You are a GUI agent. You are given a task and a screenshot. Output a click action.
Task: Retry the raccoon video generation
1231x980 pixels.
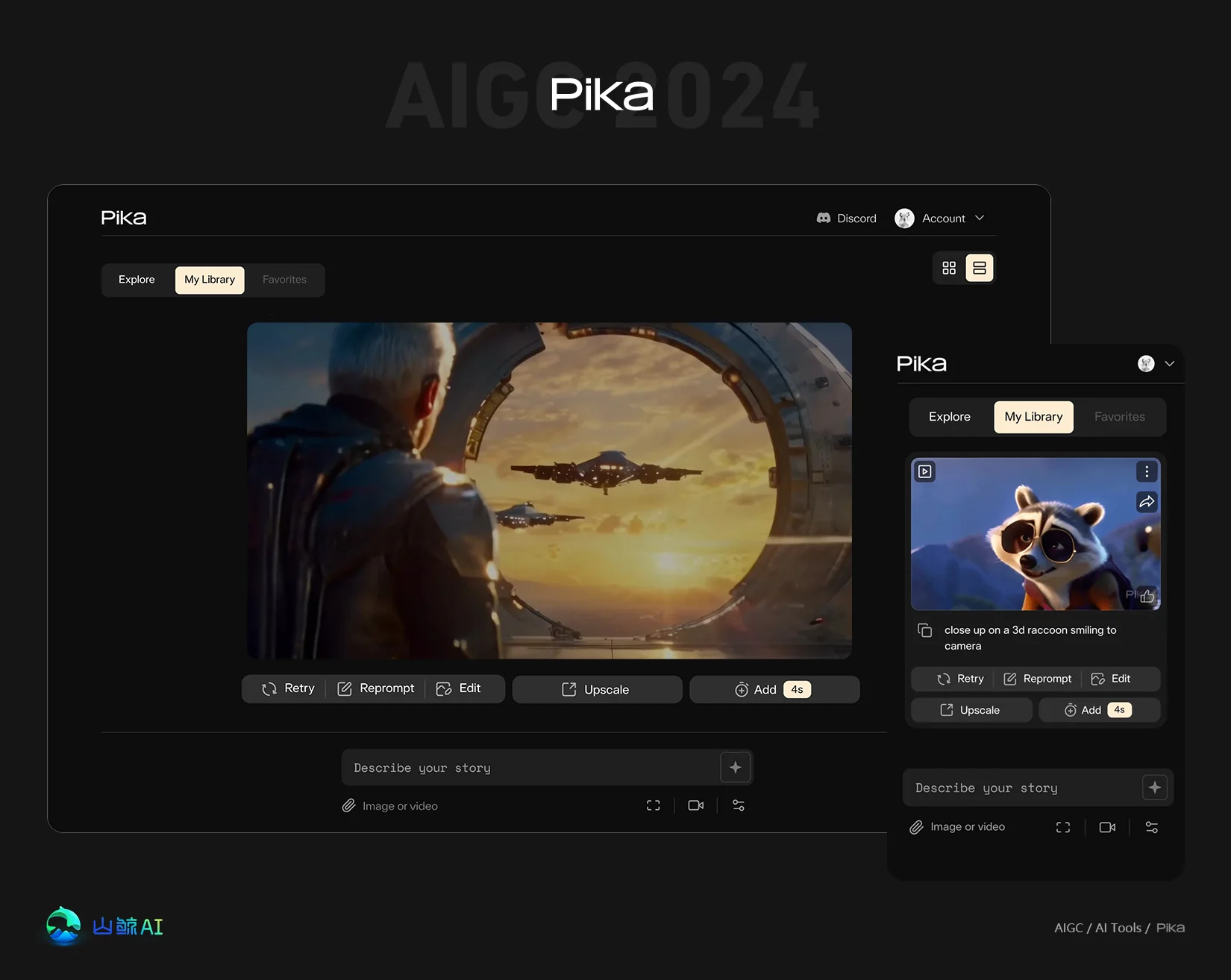(960, 679)
